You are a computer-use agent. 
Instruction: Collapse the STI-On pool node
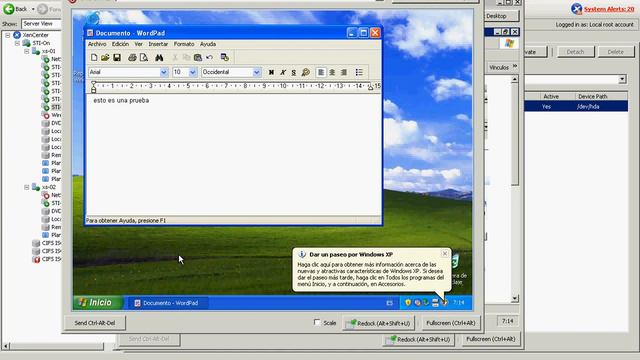[18, 43]
